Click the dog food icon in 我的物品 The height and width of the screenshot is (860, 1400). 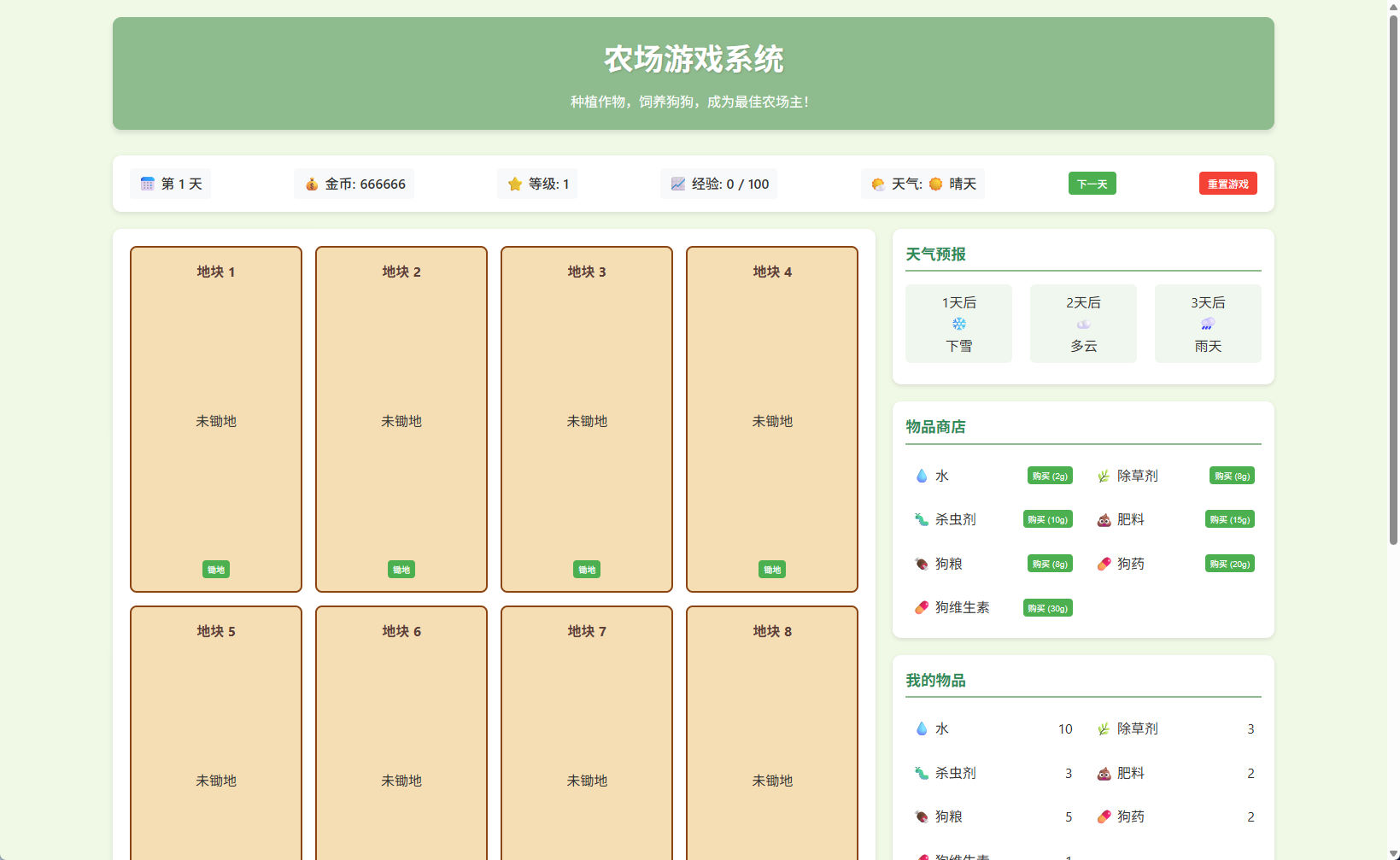[x=922, y=816]
